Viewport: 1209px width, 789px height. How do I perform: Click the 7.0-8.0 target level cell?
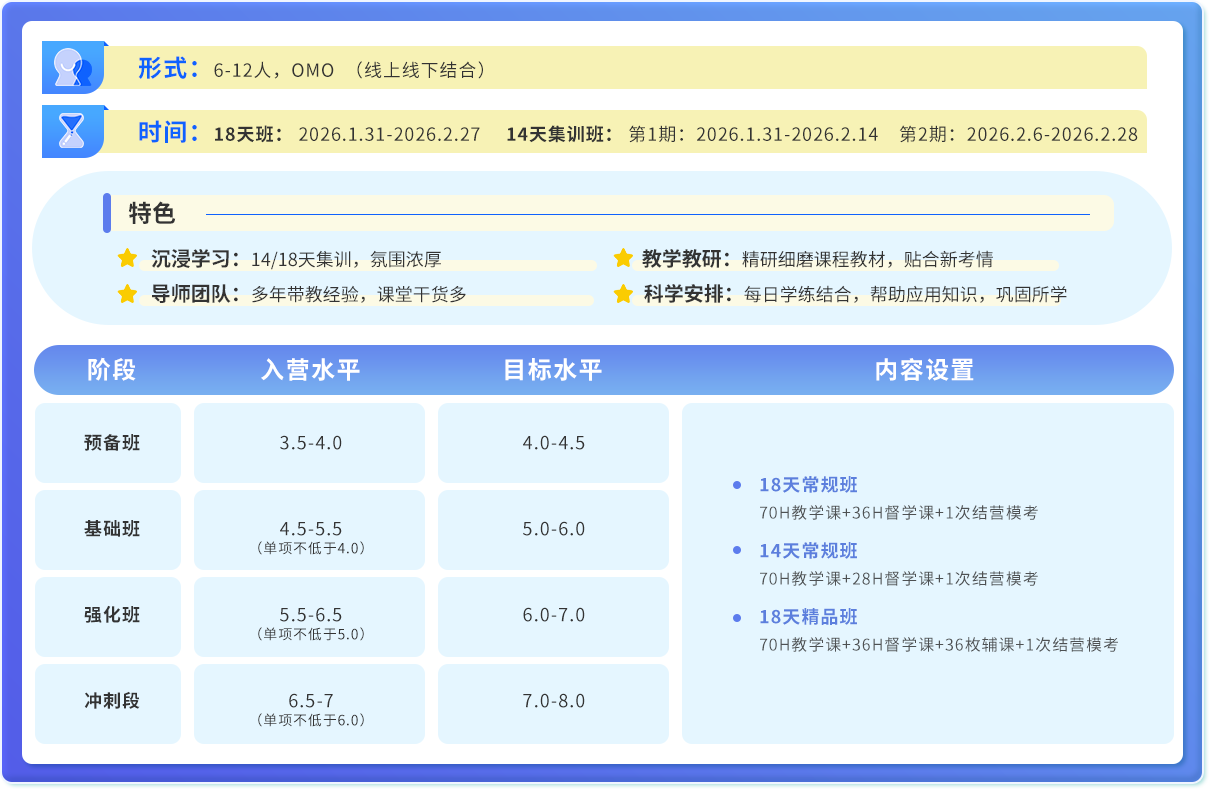click(x=553, y=701)
